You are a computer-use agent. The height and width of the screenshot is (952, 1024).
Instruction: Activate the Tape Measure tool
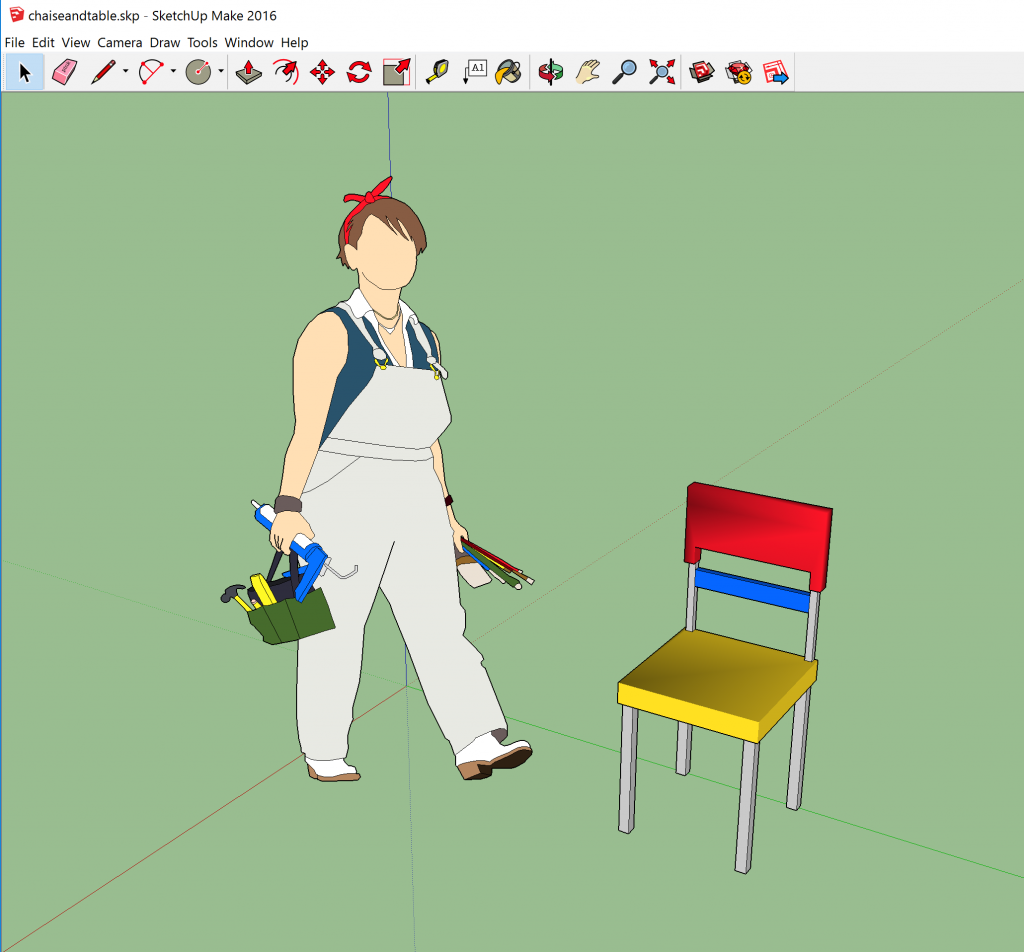point(437,72)
